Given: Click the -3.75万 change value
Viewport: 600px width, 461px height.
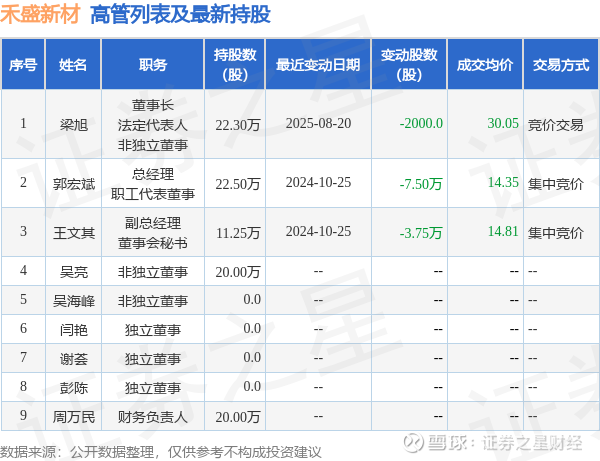Looking at the screenshot, I should [421, 233].
